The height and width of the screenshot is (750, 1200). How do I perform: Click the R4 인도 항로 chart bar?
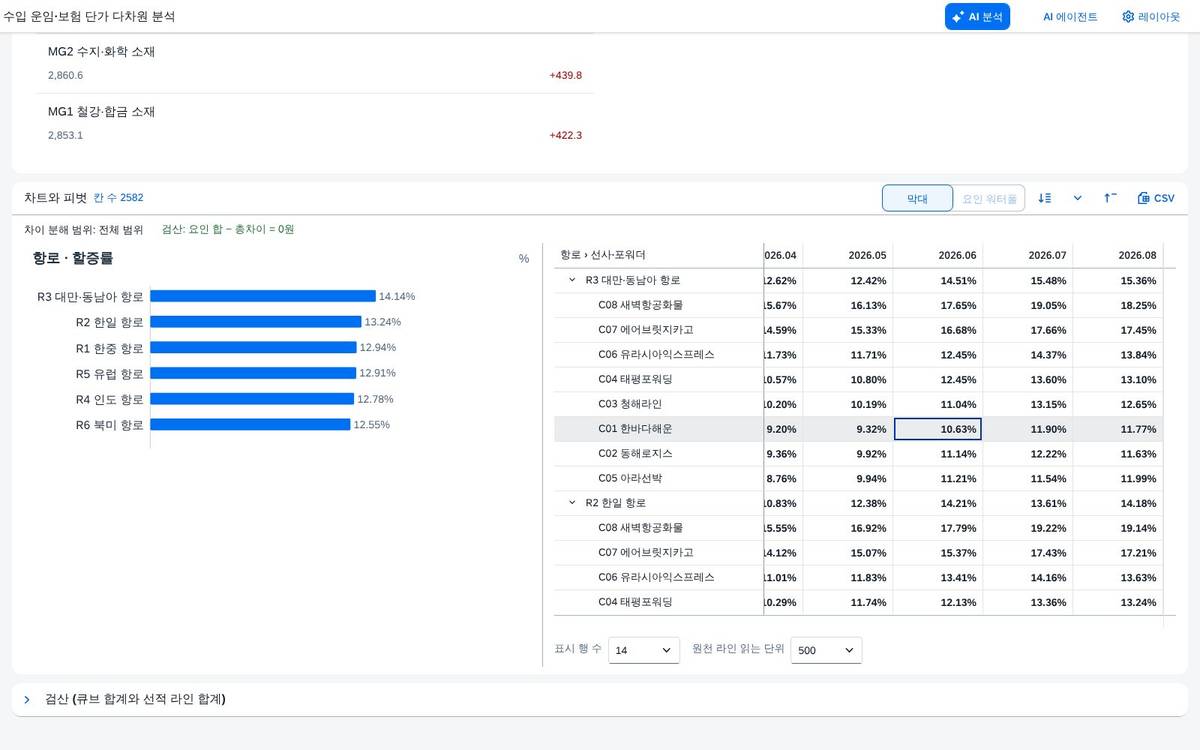(252, 399)
